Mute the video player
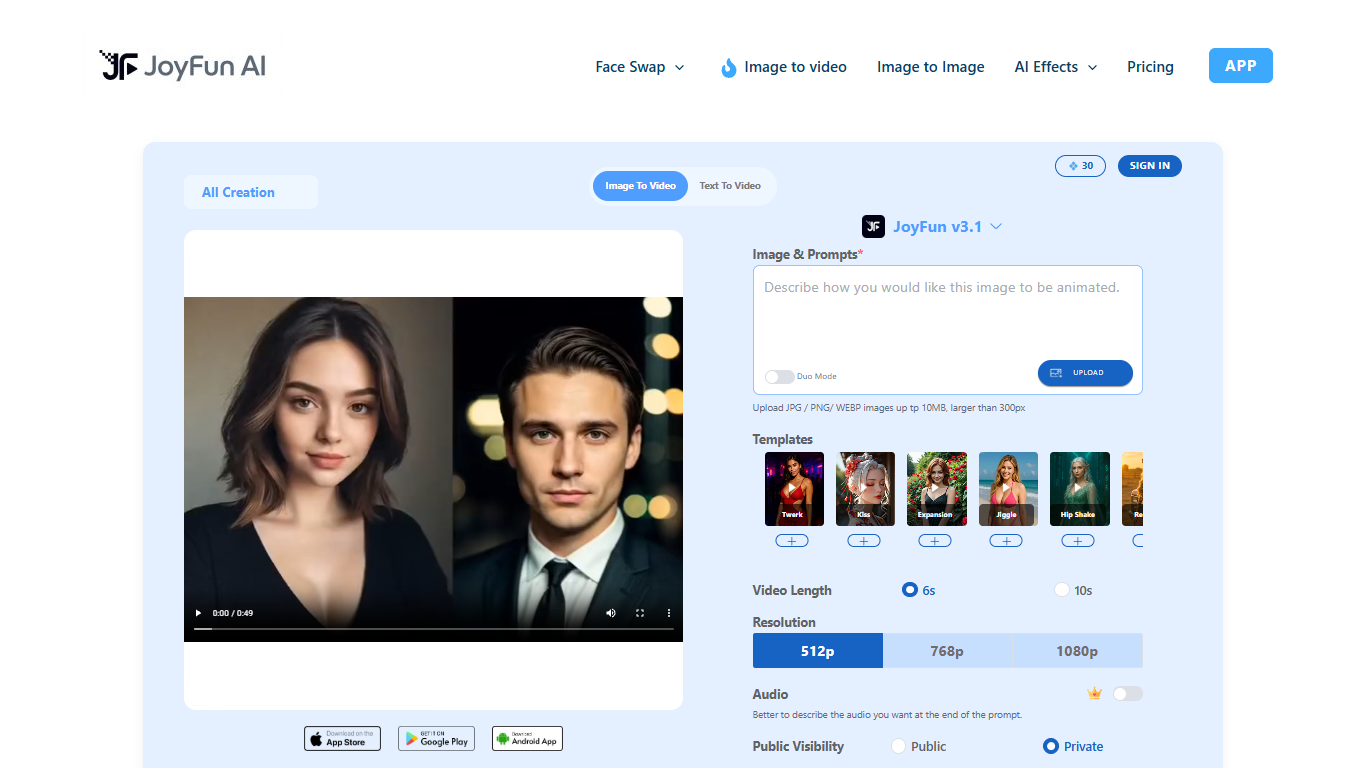The image size is (1366, 768). coord(610,613)
